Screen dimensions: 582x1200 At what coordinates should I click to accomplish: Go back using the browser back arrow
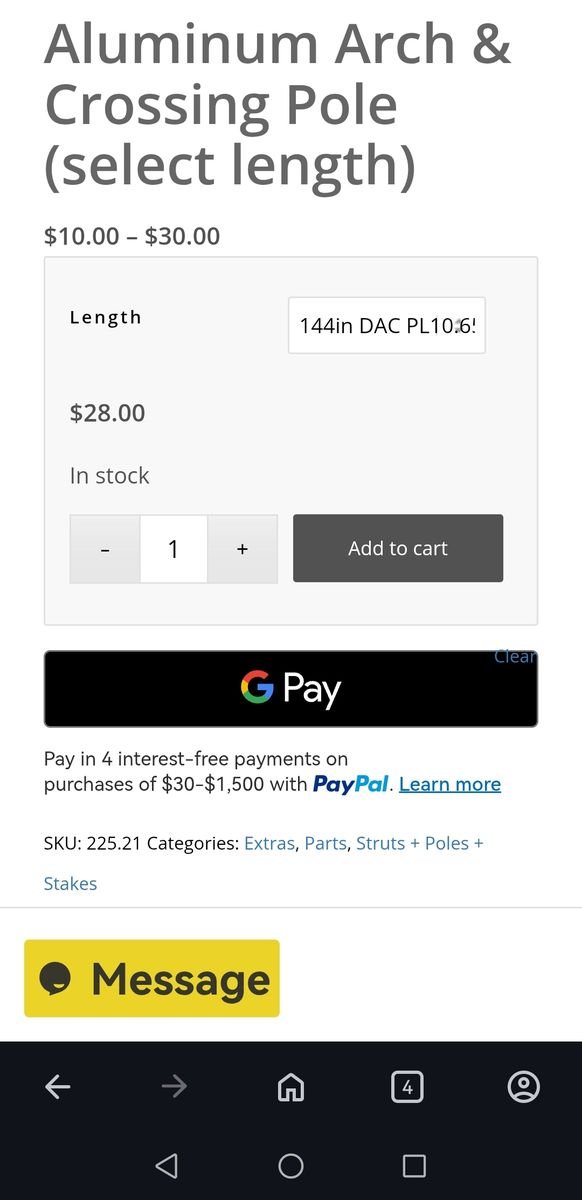58,1087
